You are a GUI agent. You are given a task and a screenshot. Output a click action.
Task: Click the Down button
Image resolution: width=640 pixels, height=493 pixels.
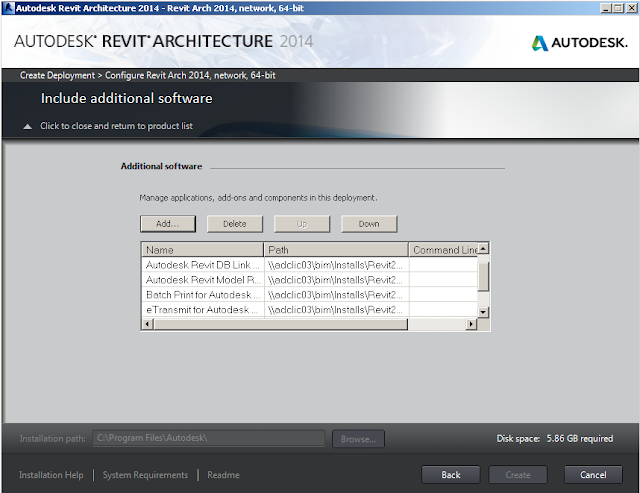[369, 224]
